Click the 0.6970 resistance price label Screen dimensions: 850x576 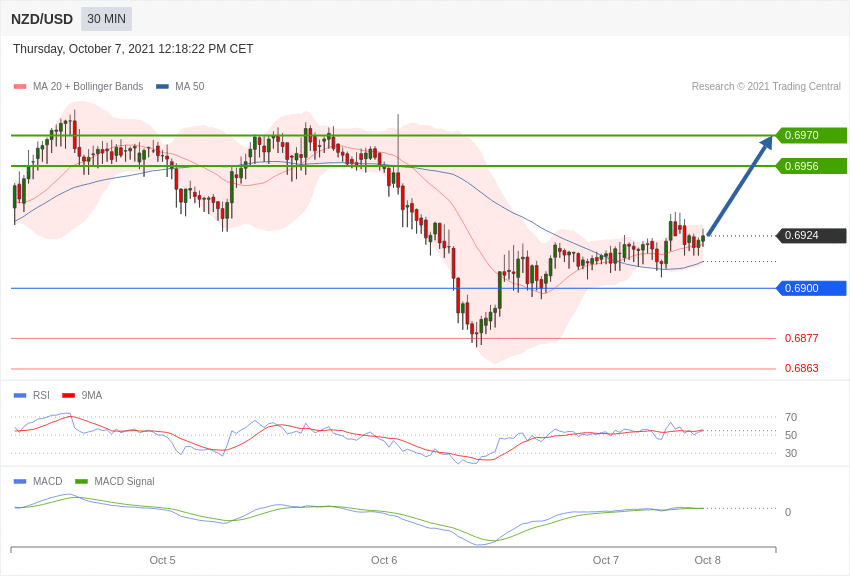pyautogui.click(x=812, y=135)
